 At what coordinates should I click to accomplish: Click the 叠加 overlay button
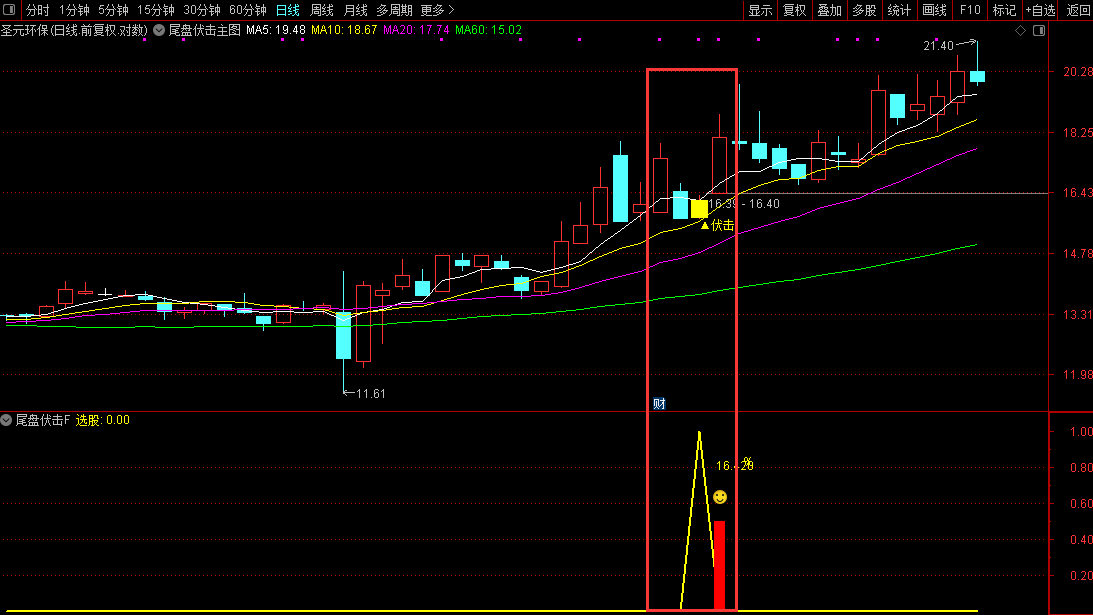pyautogui.click(x=830, y=10)
